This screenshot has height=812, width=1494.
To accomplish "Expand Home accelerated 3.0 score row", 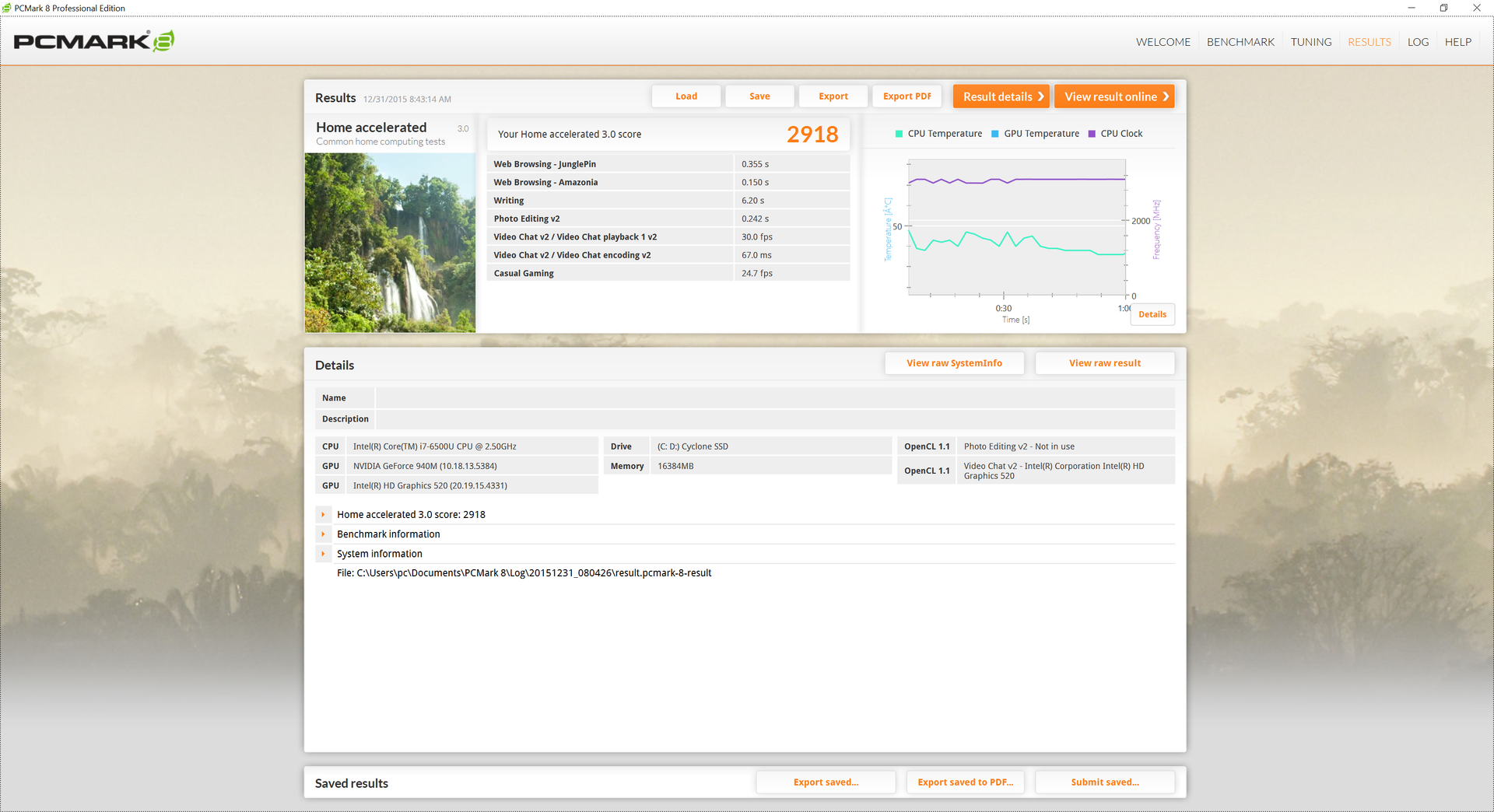I will click(323, 515).
